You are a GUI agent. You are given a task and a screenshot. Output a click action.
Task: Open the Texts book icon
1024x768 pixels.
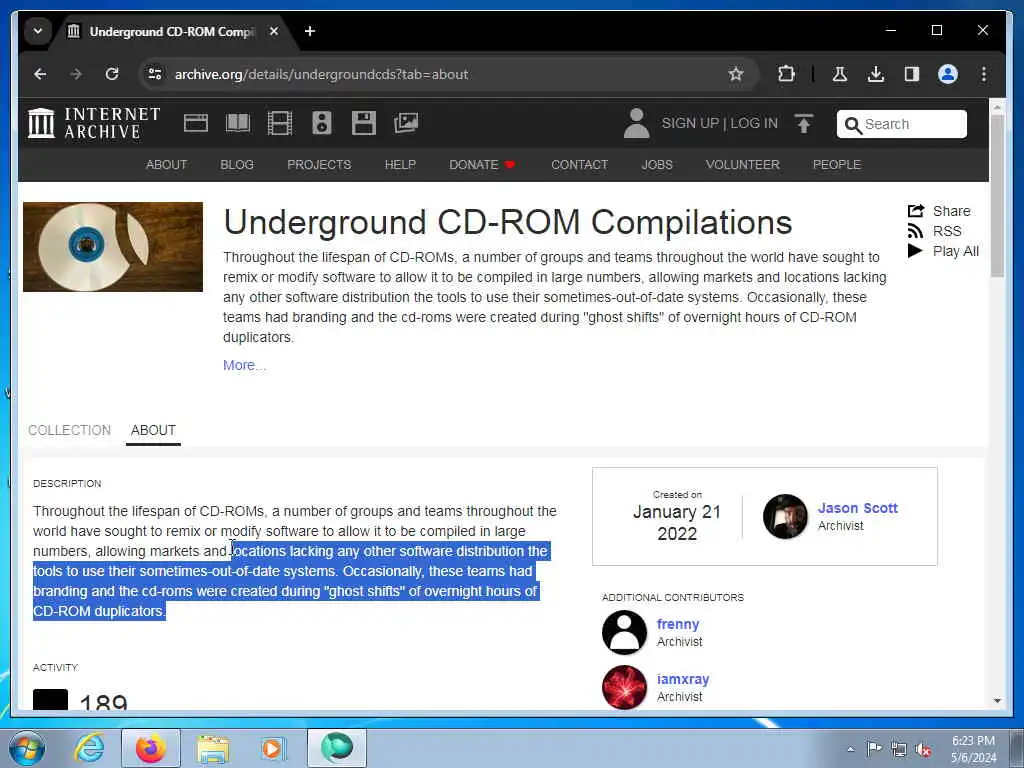238,123
